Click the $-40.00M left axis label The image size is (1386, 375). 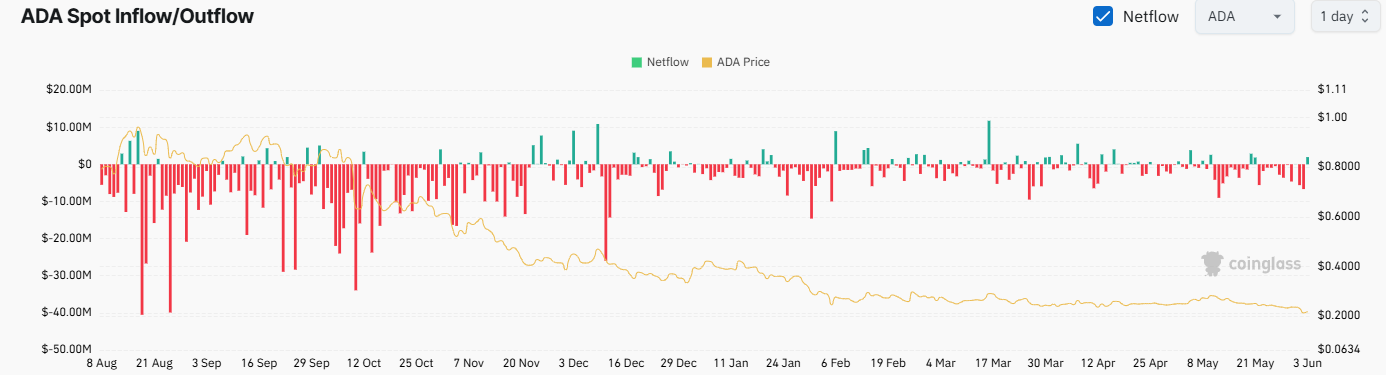point(67,312)
